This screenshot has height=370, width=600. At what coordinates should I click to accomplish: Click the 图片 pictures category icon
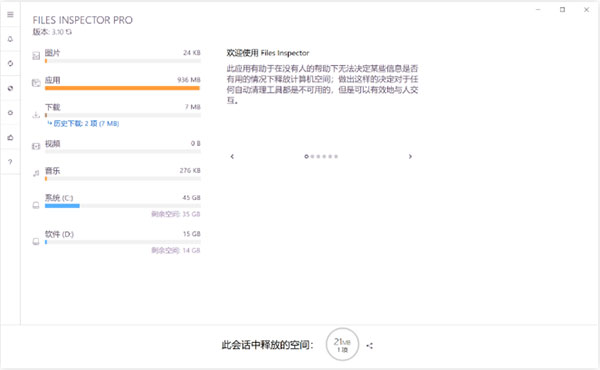36,56
